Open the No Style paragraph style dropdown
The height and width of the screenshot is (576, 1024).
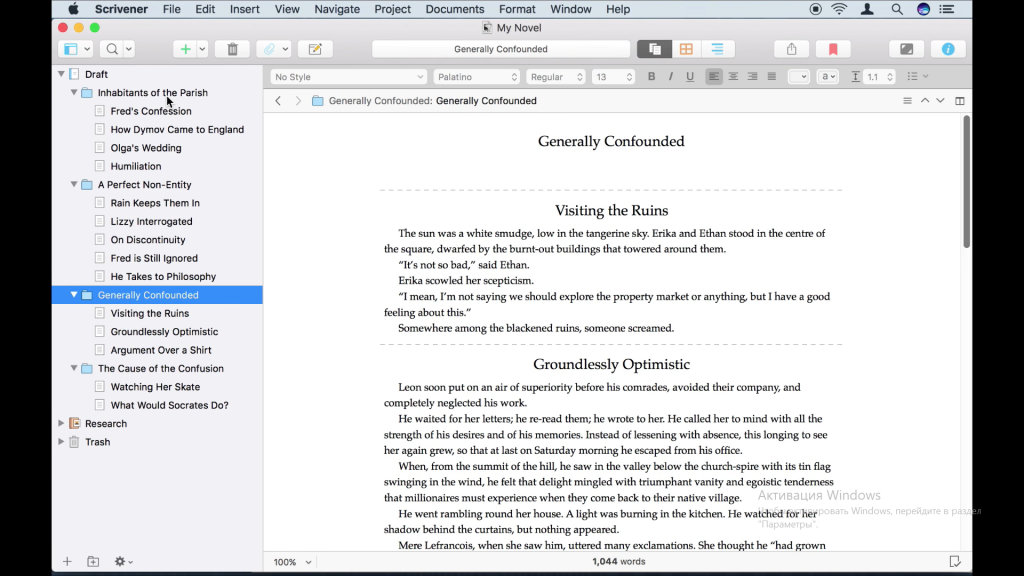tap(347, 75)
